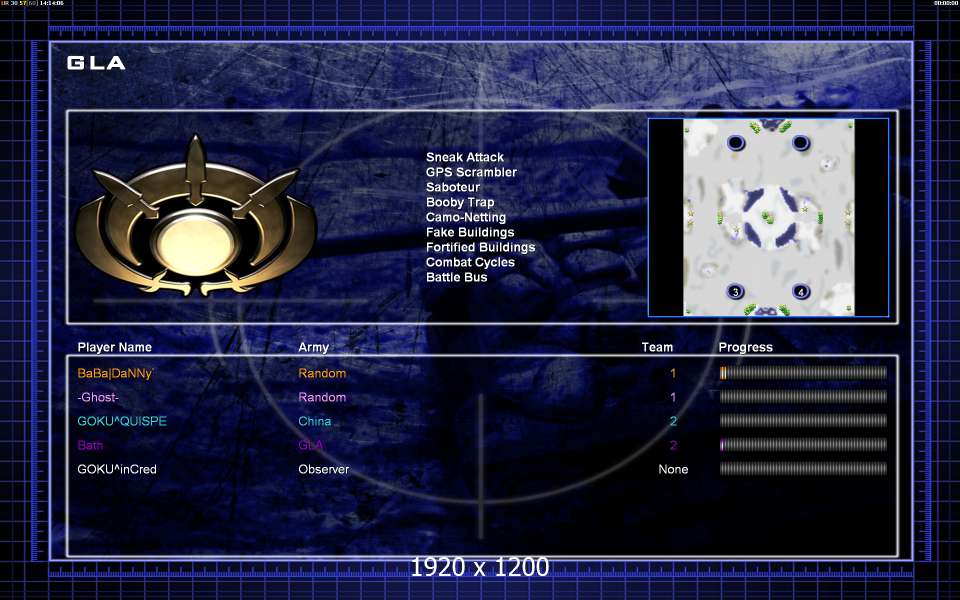
Task: Click the Camo-Netting entry
Action: pyautogui.click(x=466, y=217)
